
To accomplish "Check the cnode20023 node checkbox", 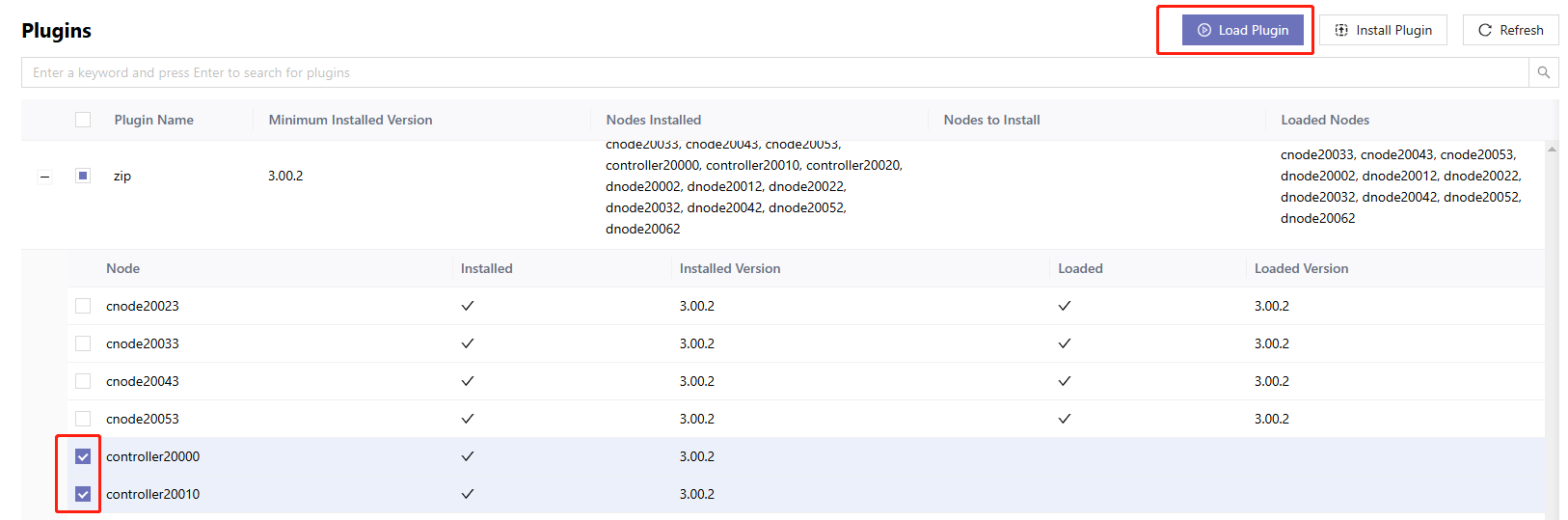I will pos(83,306).
